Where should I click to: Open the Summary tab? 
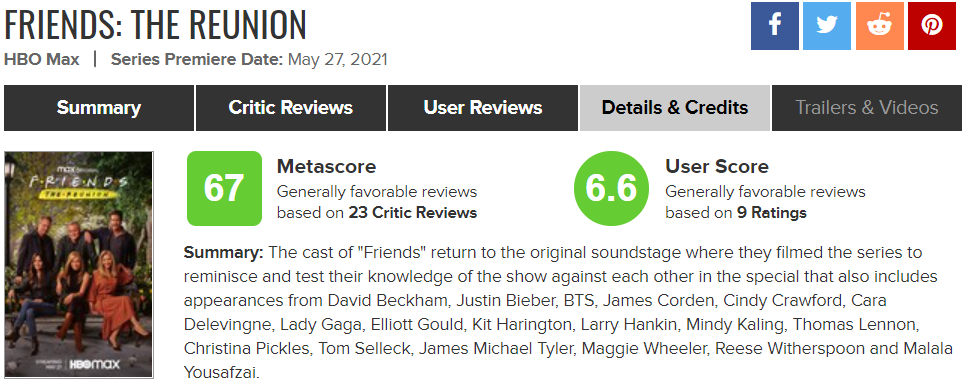point(99,108)
